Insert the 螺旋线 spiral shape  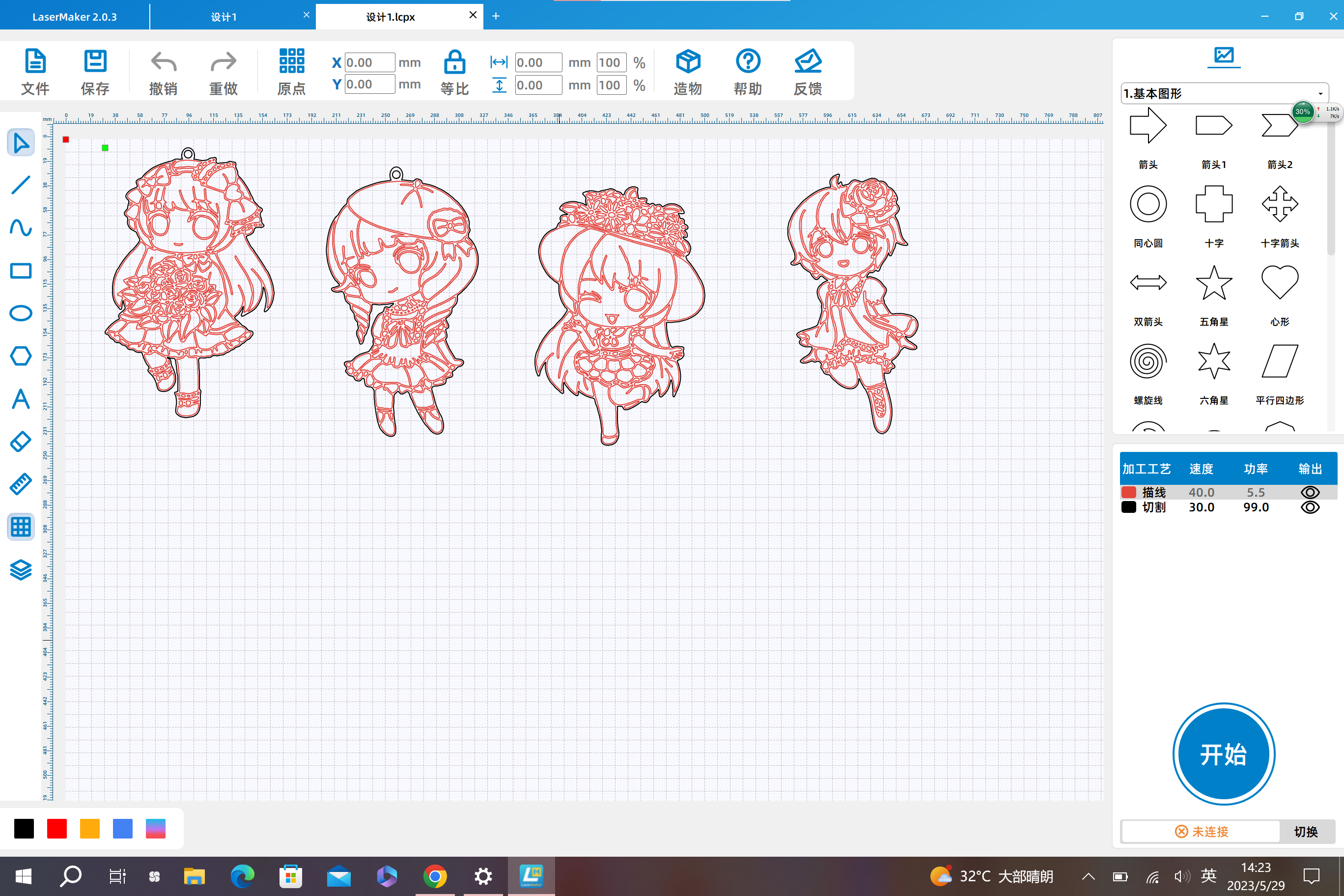(x=1148, y=361)
